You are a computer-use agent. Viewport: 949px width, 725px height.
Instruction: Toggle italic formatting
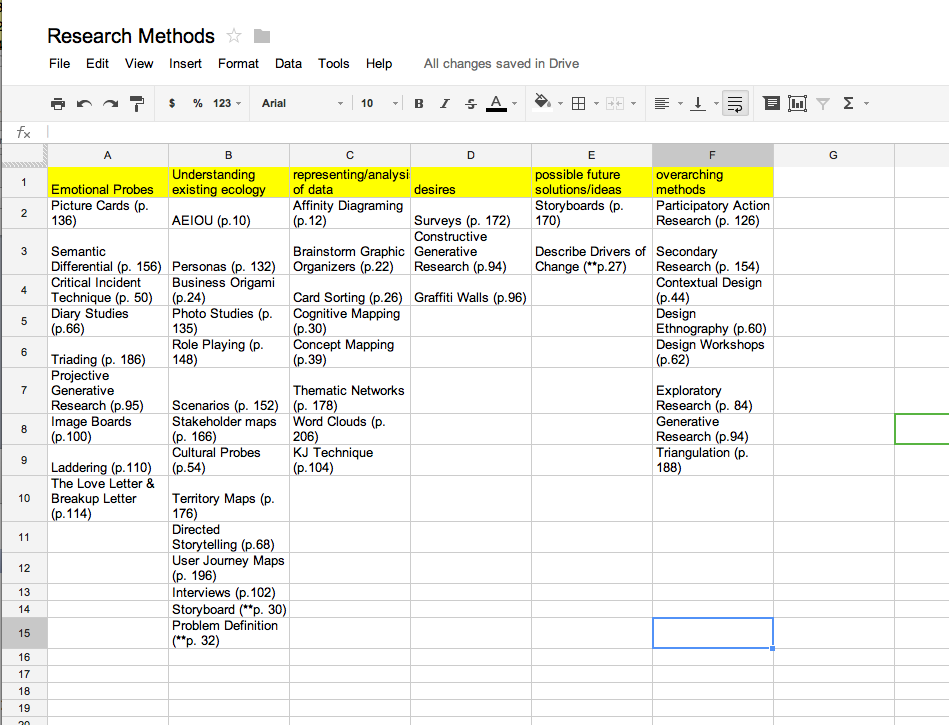pyautogui.click(x=444, y=103)
